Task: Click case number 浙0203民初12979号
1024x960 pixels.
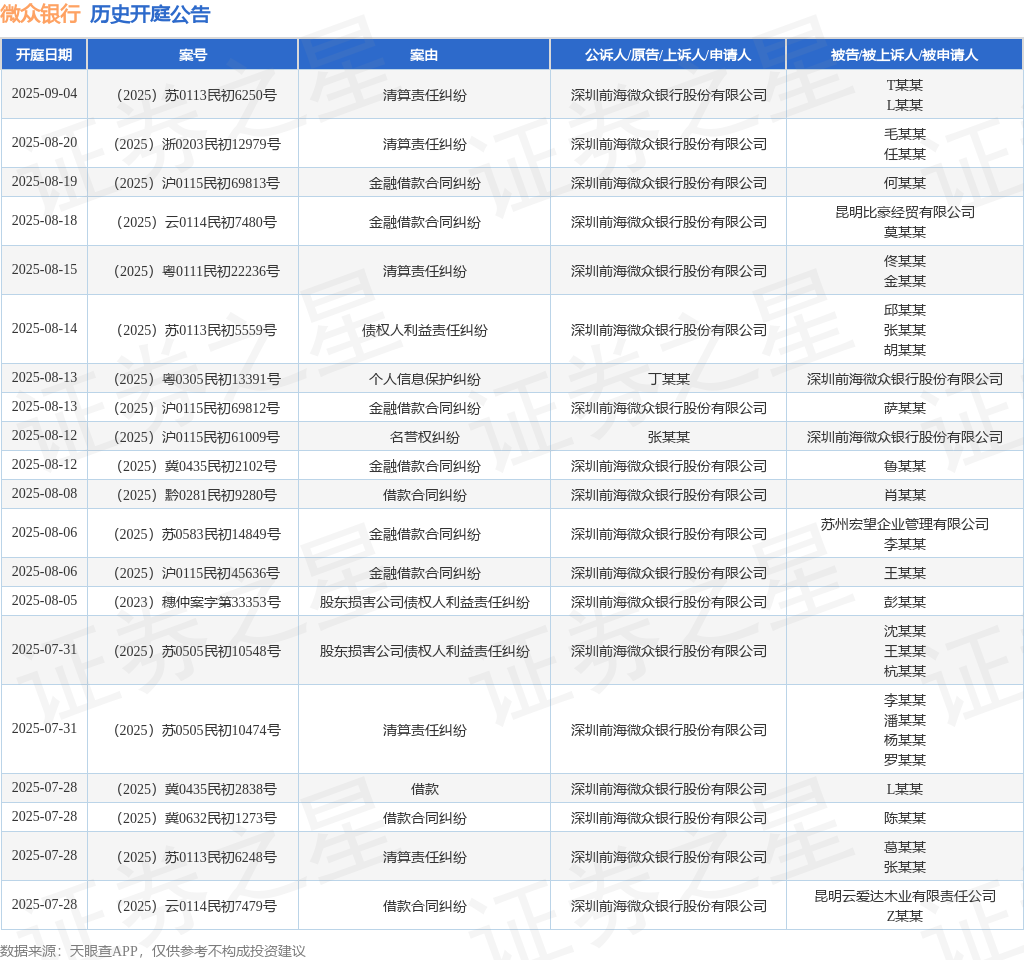Action: click(196, 144)
